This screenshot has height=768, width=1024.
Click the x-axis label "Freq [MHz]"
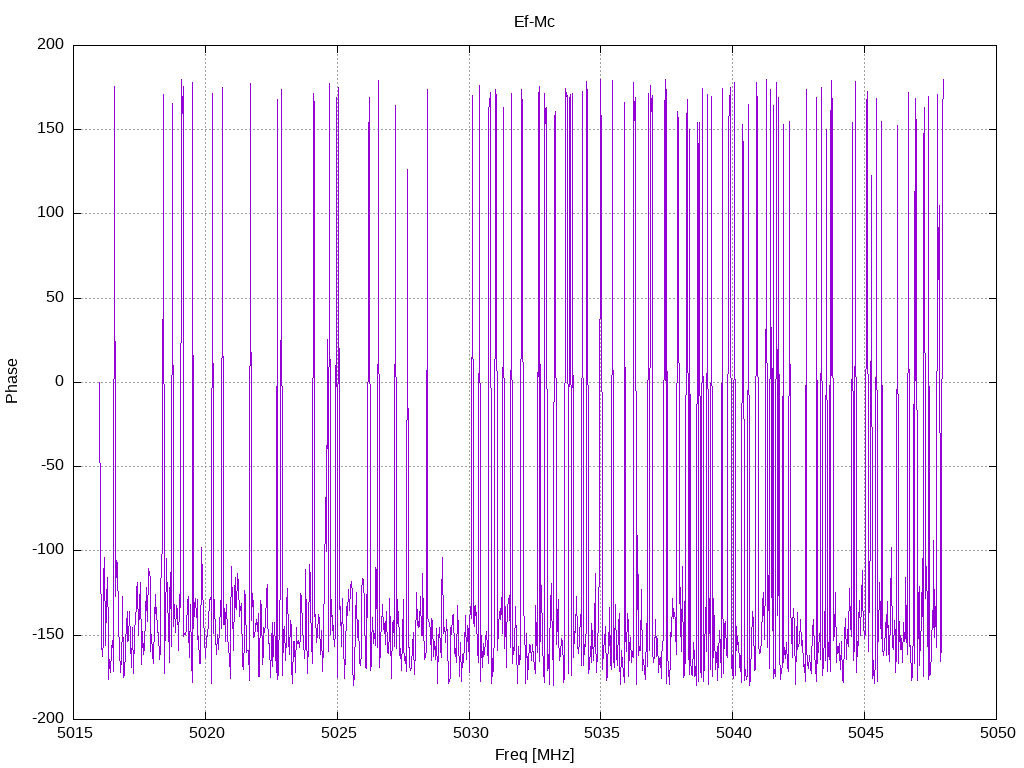(x=534, y=755)
